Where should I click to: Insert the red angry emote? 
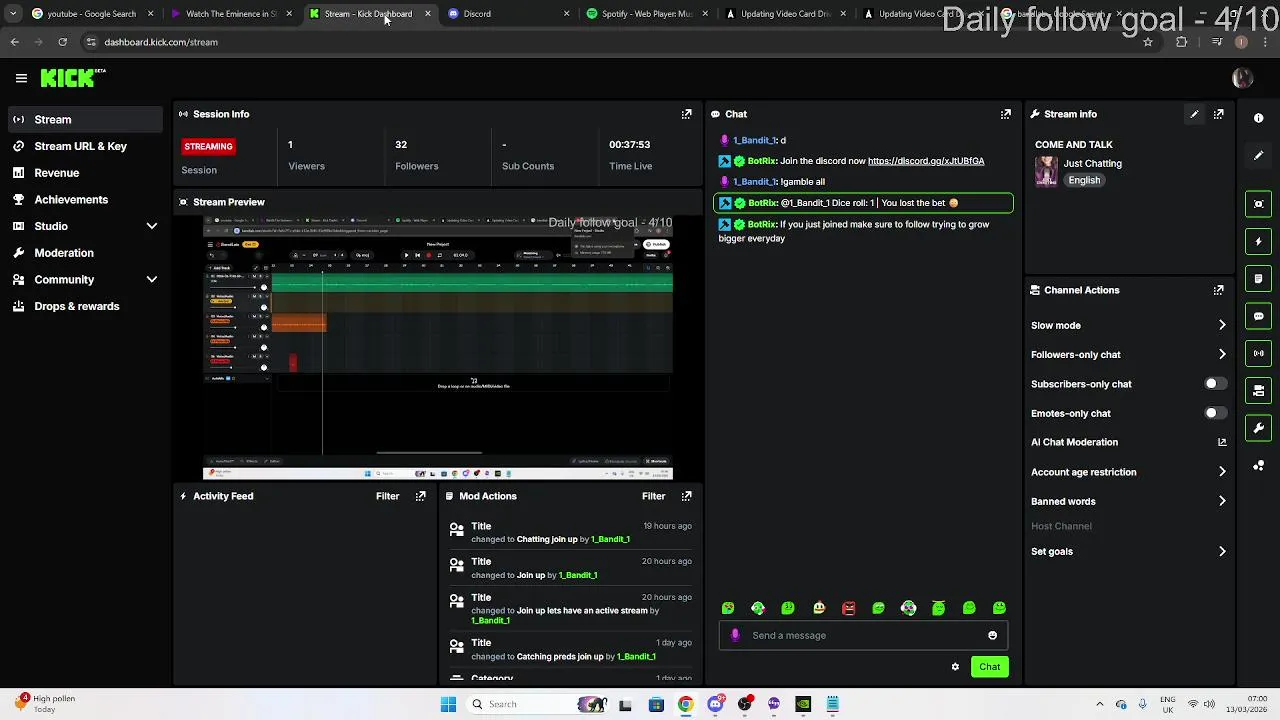coord(849,608)
